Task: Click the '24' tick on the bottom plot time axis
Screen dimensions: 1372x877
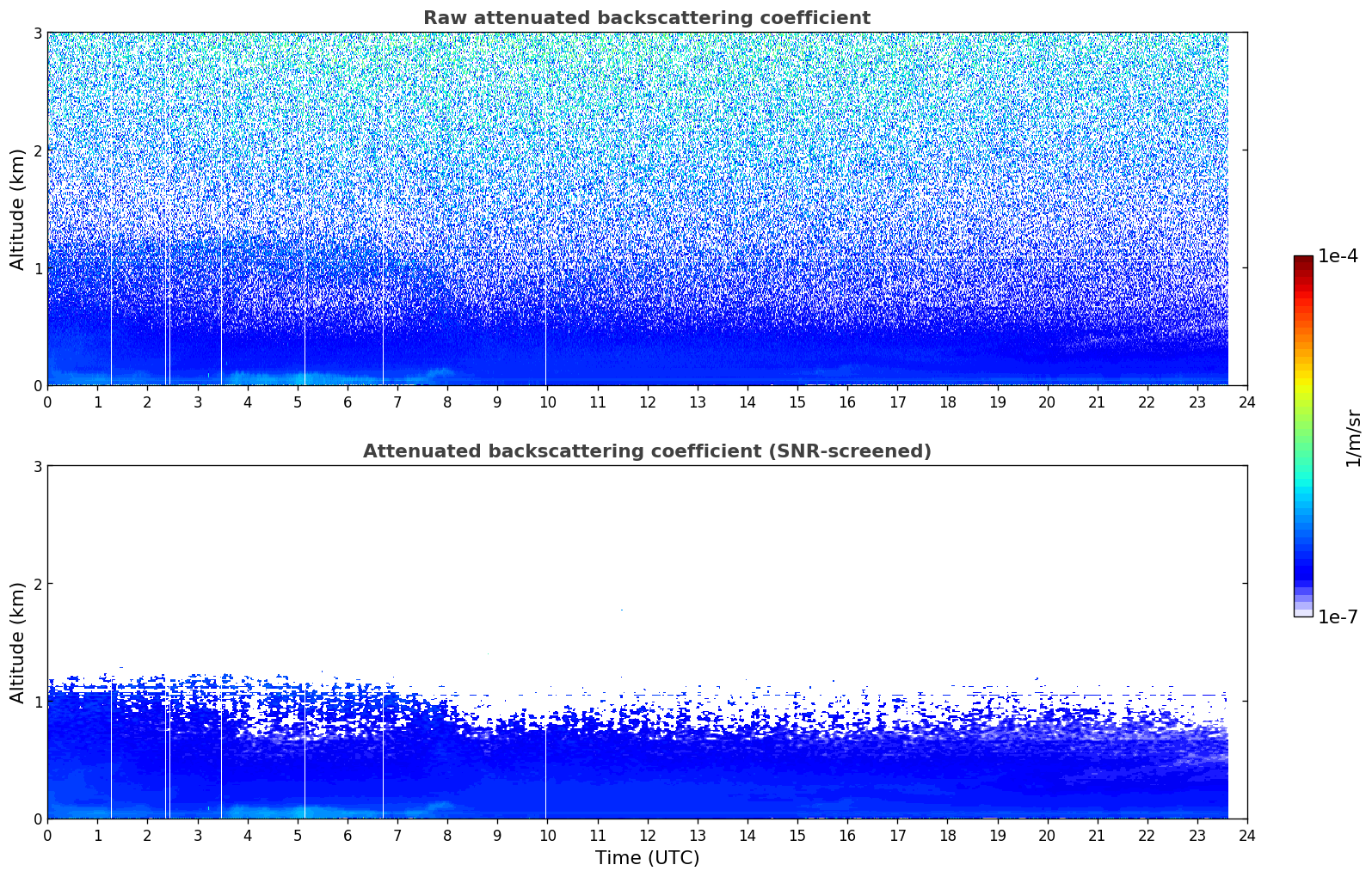Action: (1247, 835)
